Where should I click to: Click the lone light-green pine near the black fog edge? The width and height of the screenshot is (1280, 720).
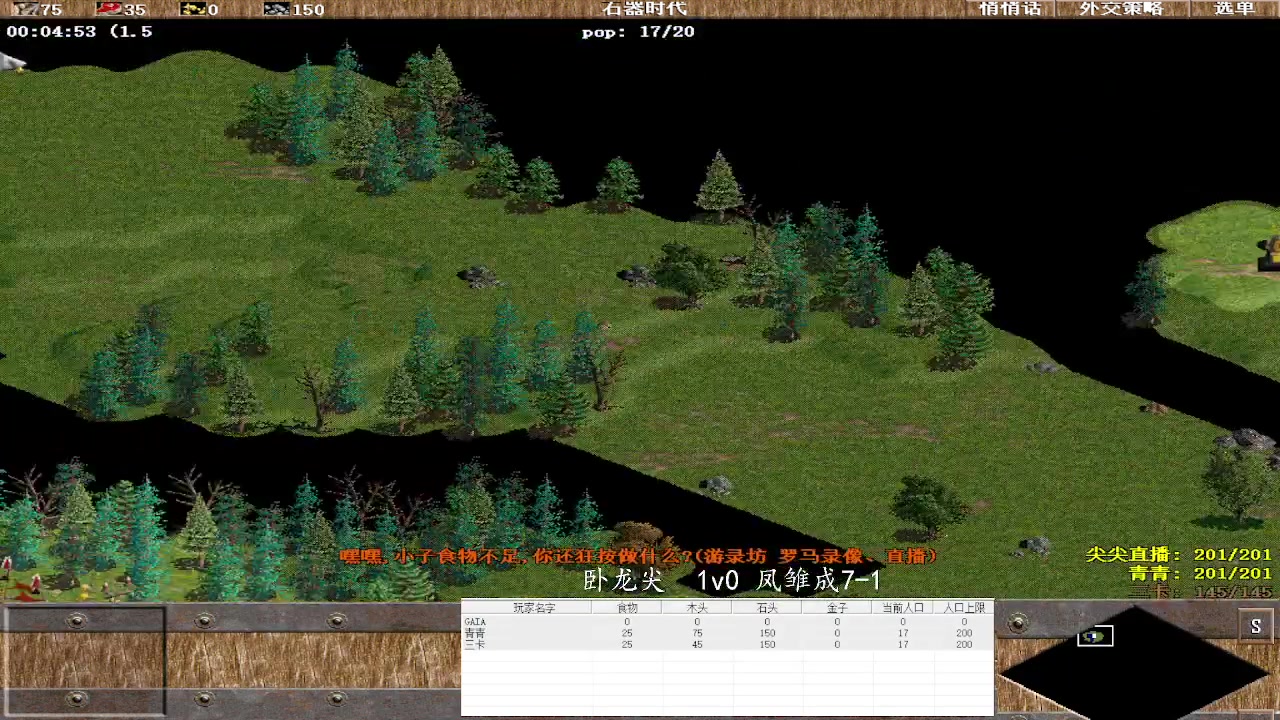719,186
